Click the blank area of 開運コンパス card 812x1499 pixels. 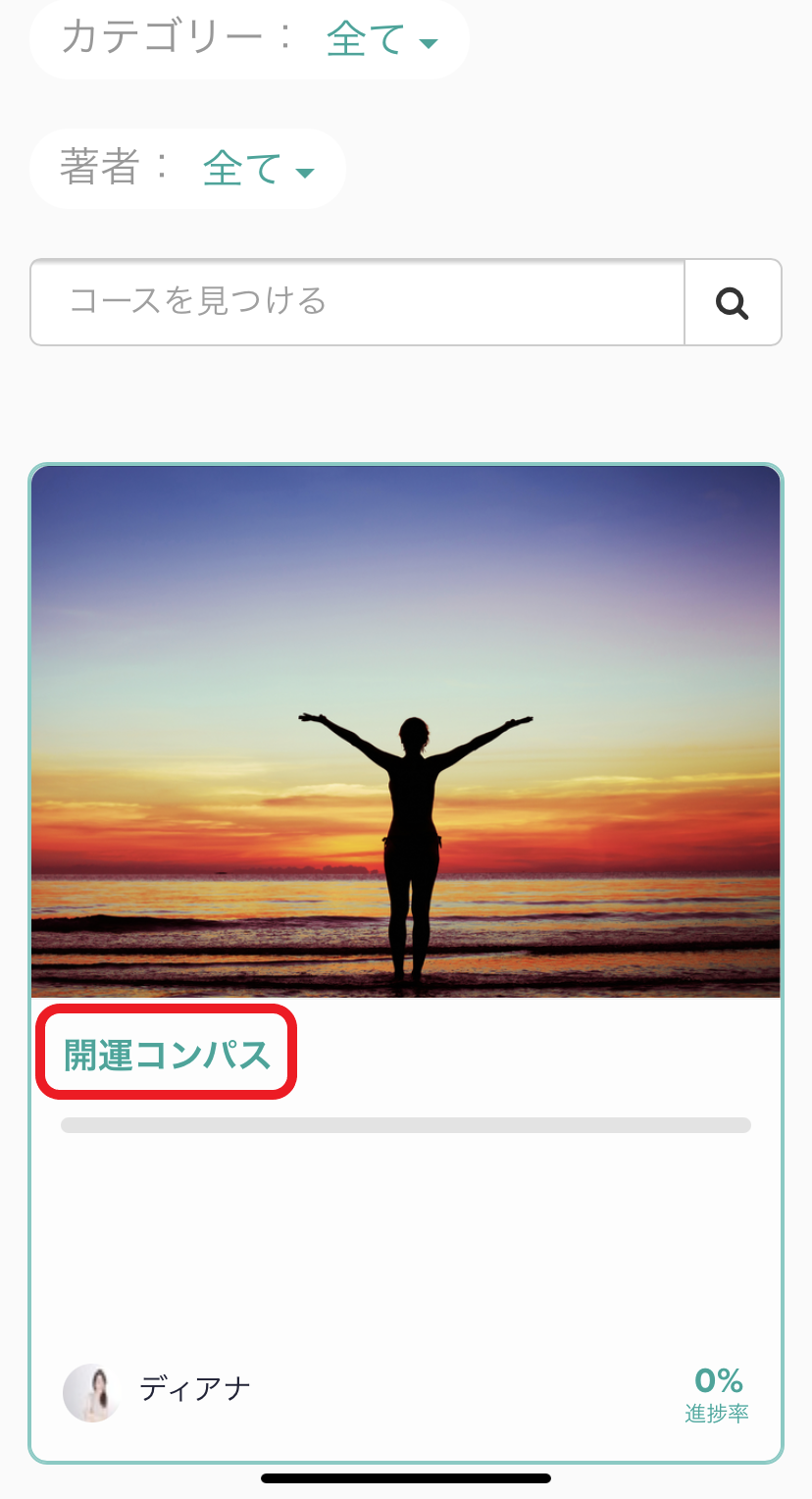point(406,1246)
